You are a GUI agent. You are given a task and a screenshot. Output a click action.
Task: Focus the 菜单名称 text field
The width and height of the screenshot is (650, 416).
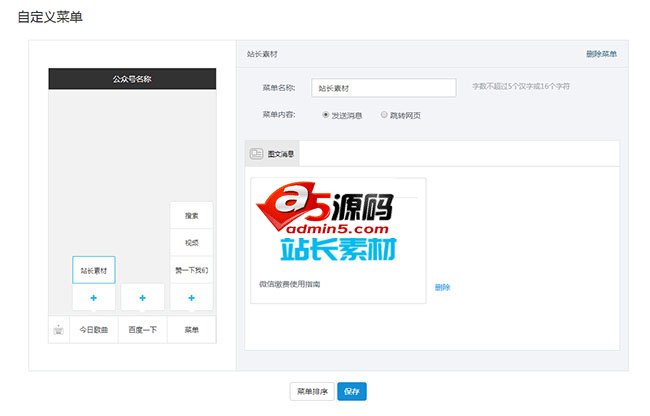pyautogui.click(x=383, y=88)
